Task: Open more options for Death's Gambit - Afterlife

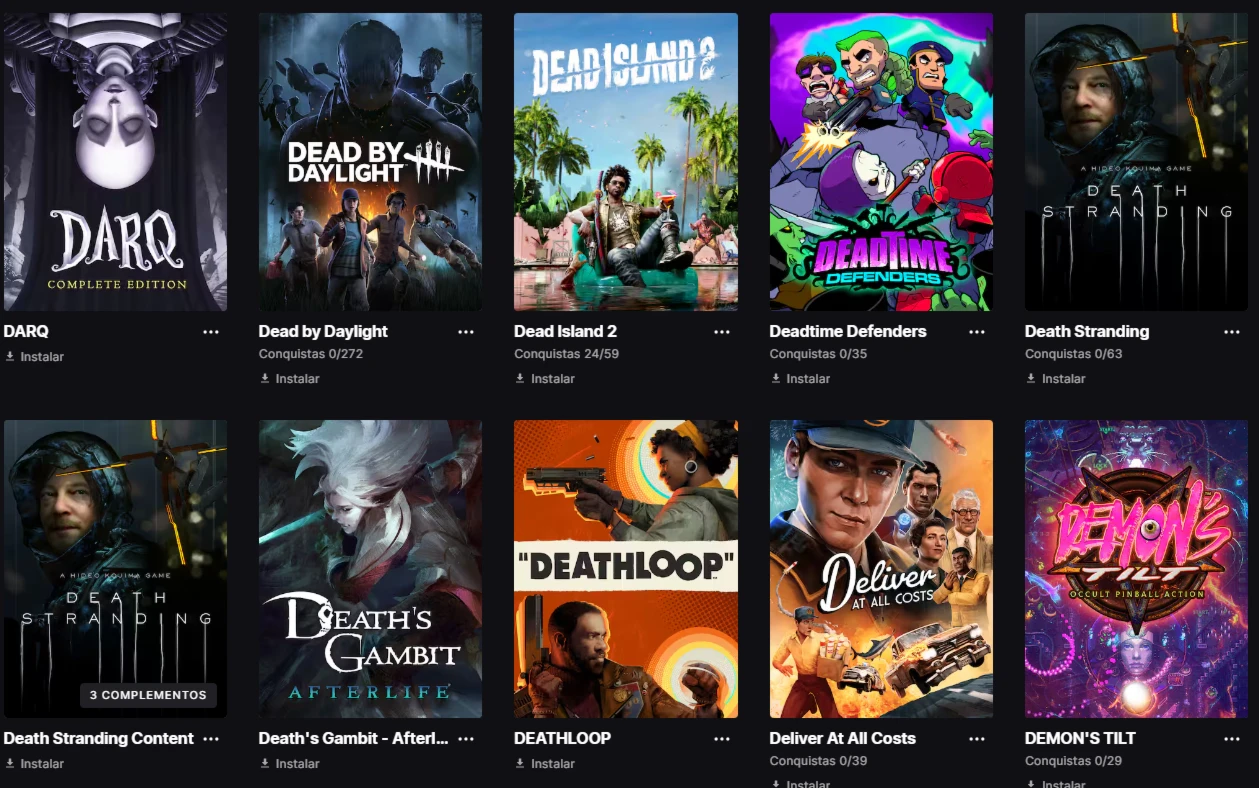Action: (466, 739)
